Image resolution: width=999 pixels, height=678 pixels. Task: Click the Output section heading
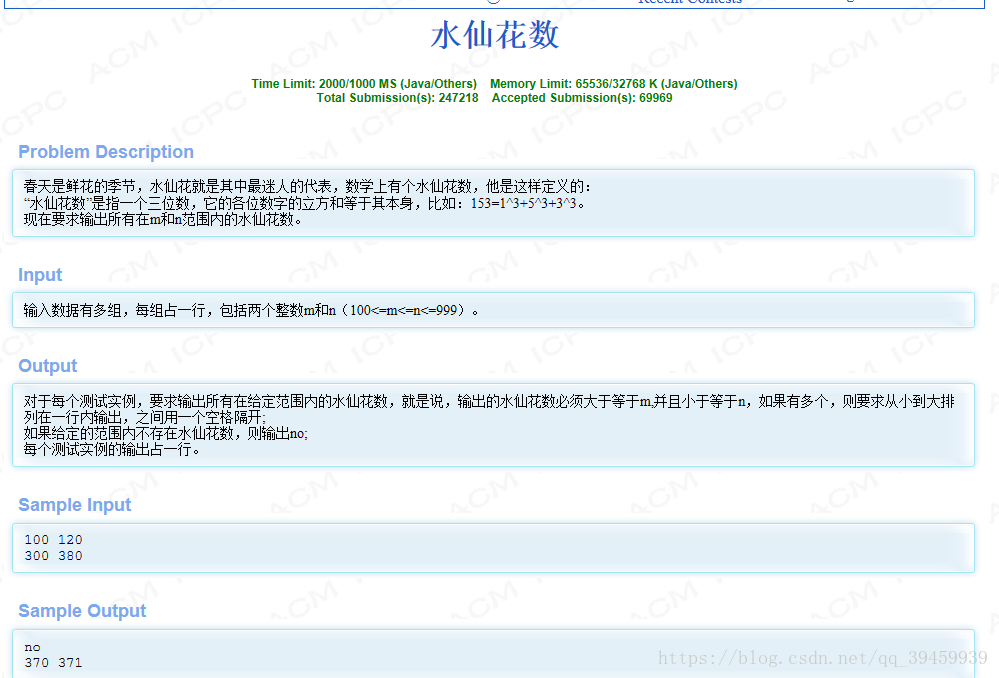tap(48, 366)
